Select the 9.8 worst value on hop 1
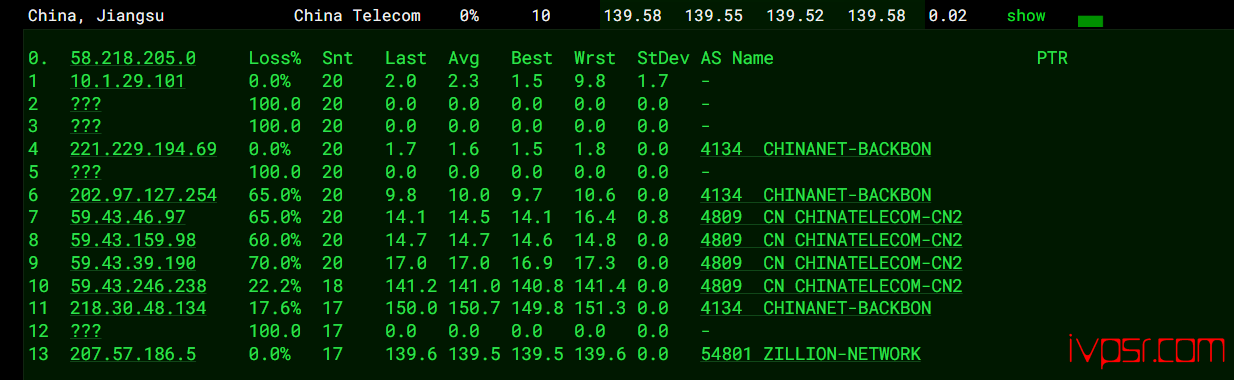This screenshot has height=380, width=1234. [590, 81]
